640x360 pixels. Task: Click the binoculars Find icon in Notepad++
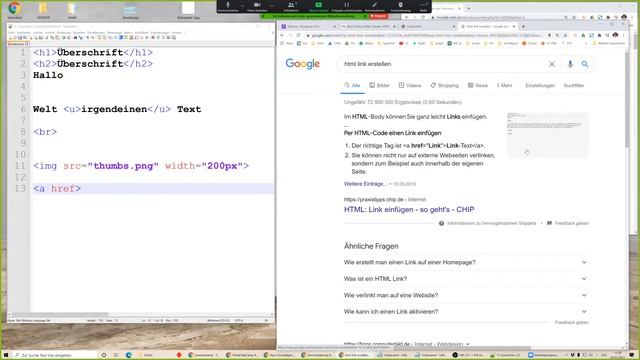click(75, 38)
